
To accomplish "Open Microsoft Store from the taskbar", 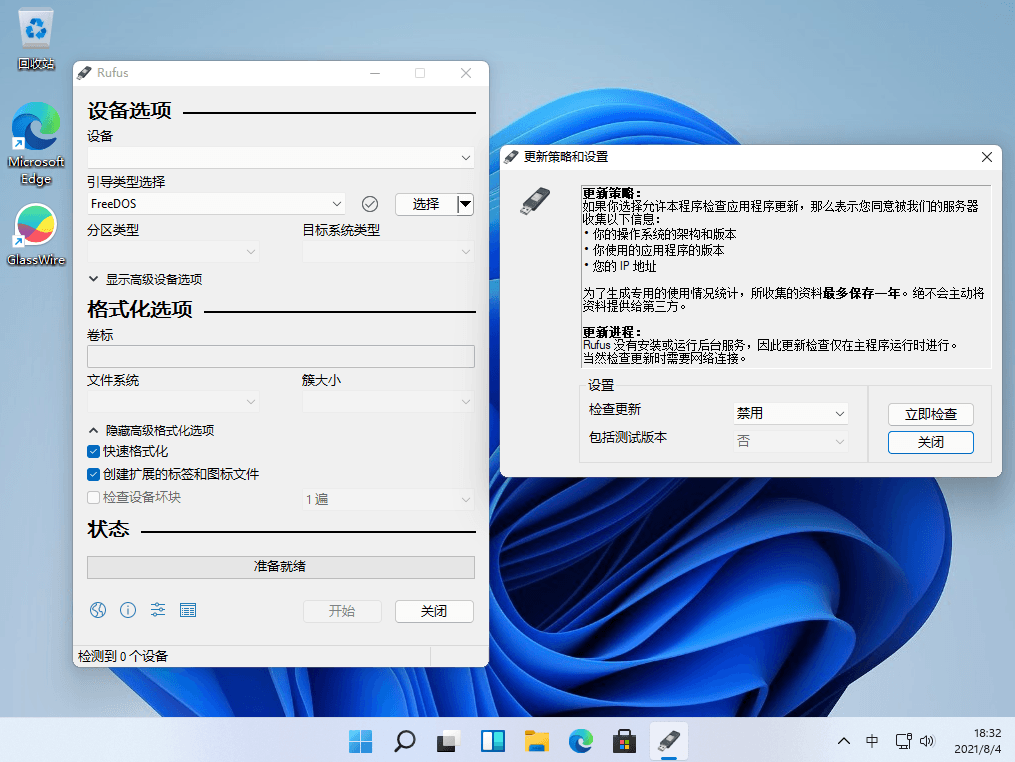I will [x=625, y=741].
